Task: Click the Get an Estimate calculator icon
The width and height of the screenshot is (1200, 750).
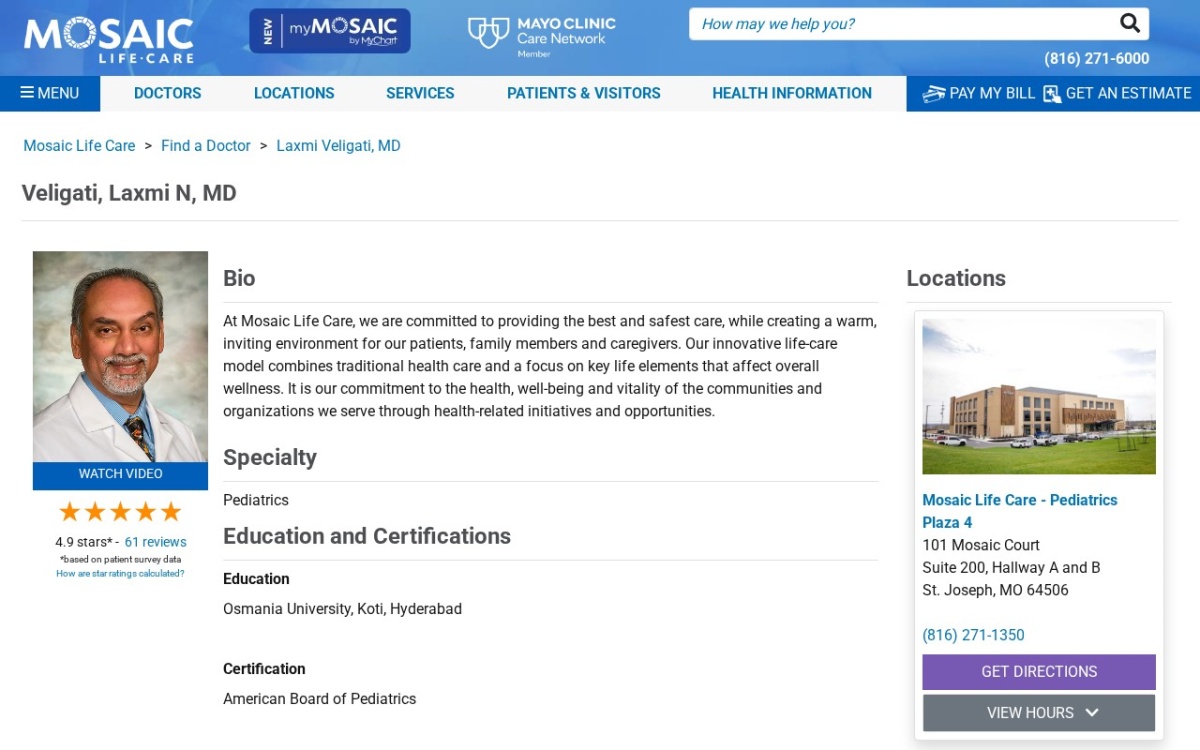Action: (1051, 94)
